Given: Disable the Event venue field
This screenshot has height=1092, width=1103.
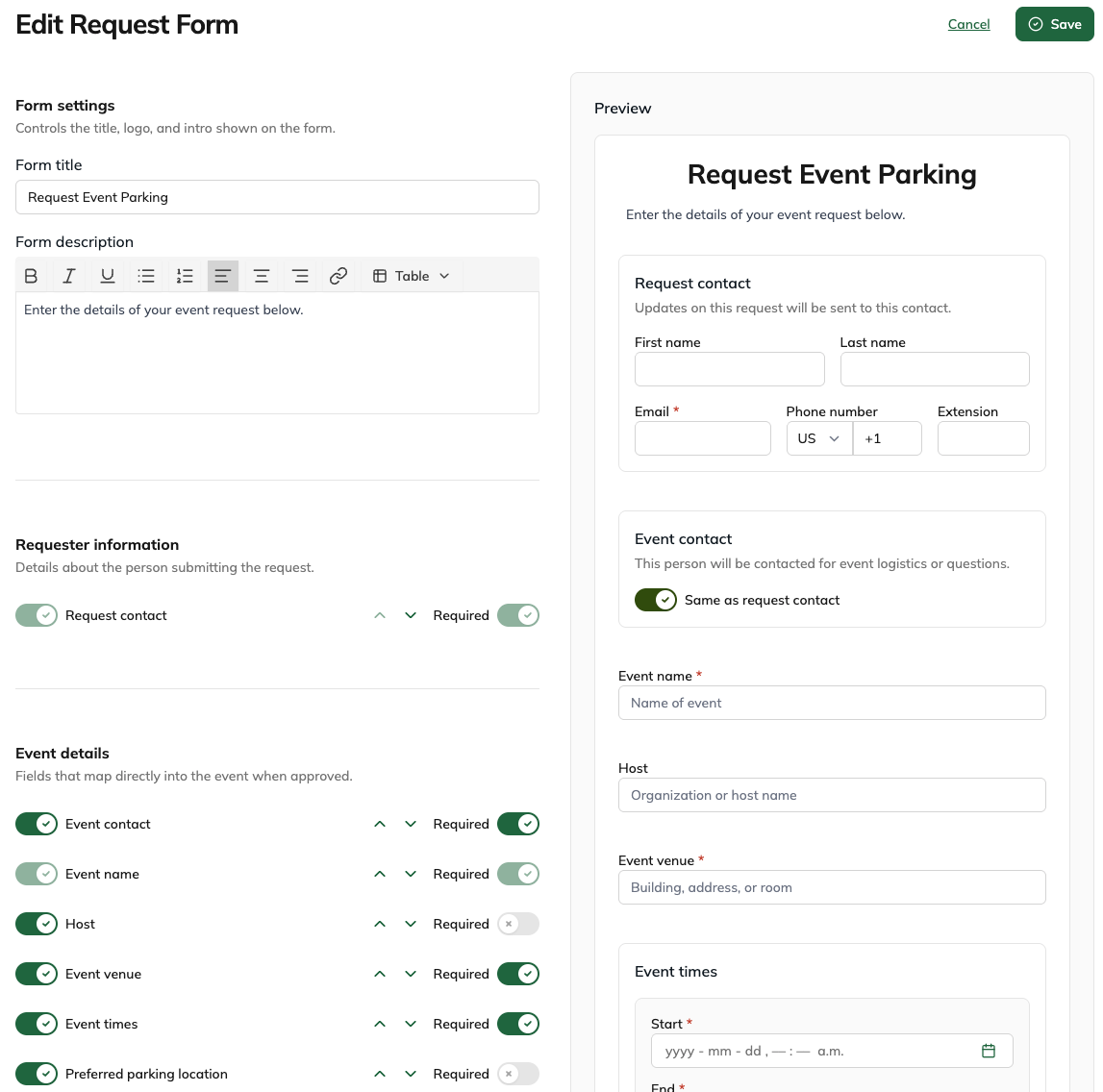Looking at the screenshot, I should point(37,974).
